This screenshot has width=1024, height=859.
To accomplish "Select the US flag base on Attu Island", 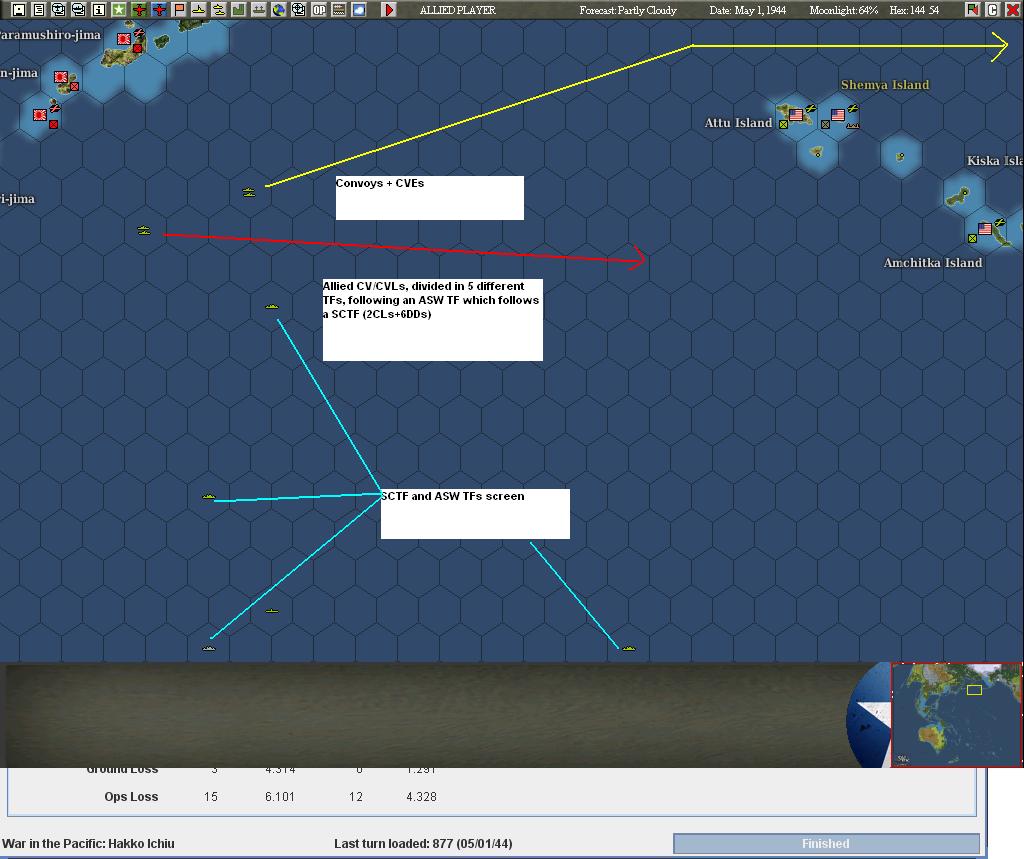I will coord(795,115).
